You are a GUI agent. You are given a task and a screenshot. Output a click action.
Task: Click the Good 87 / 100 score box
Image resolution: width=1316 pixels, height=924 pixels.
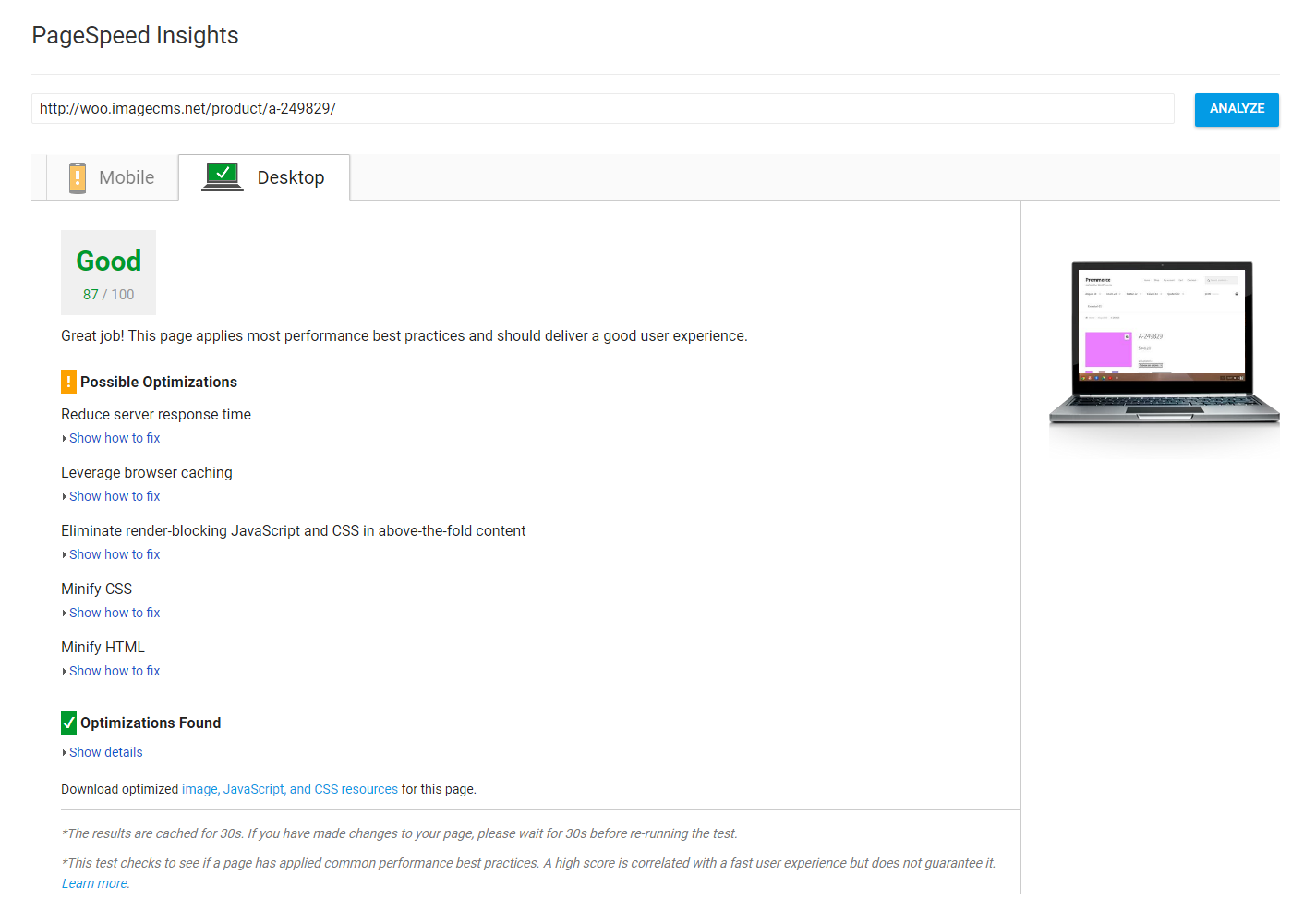coord(108,273)
